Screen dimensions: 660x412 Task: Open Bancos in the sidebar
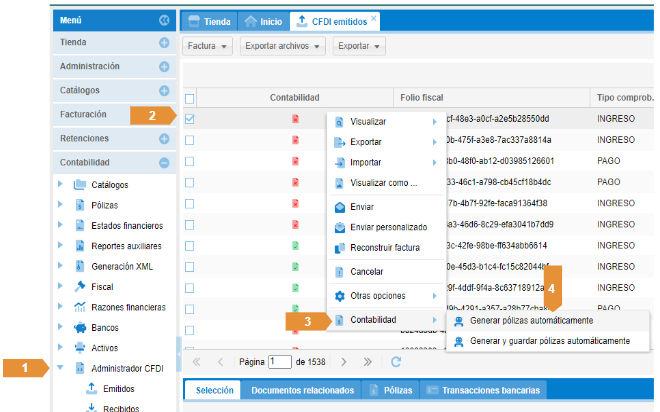tap(104, 327)
